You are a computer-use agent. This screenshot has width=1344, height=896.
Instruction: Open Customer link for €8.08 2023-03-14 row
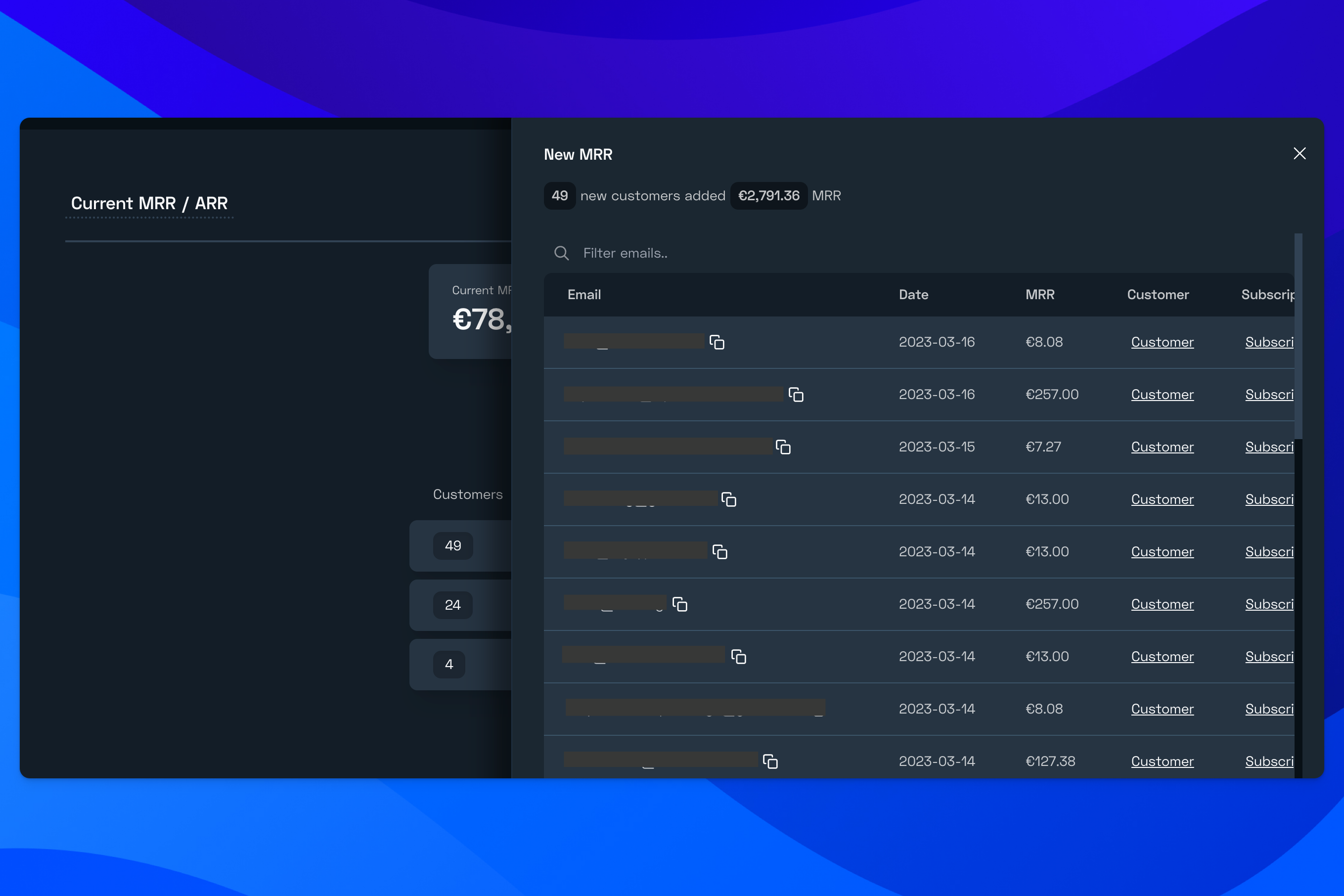1163,709
